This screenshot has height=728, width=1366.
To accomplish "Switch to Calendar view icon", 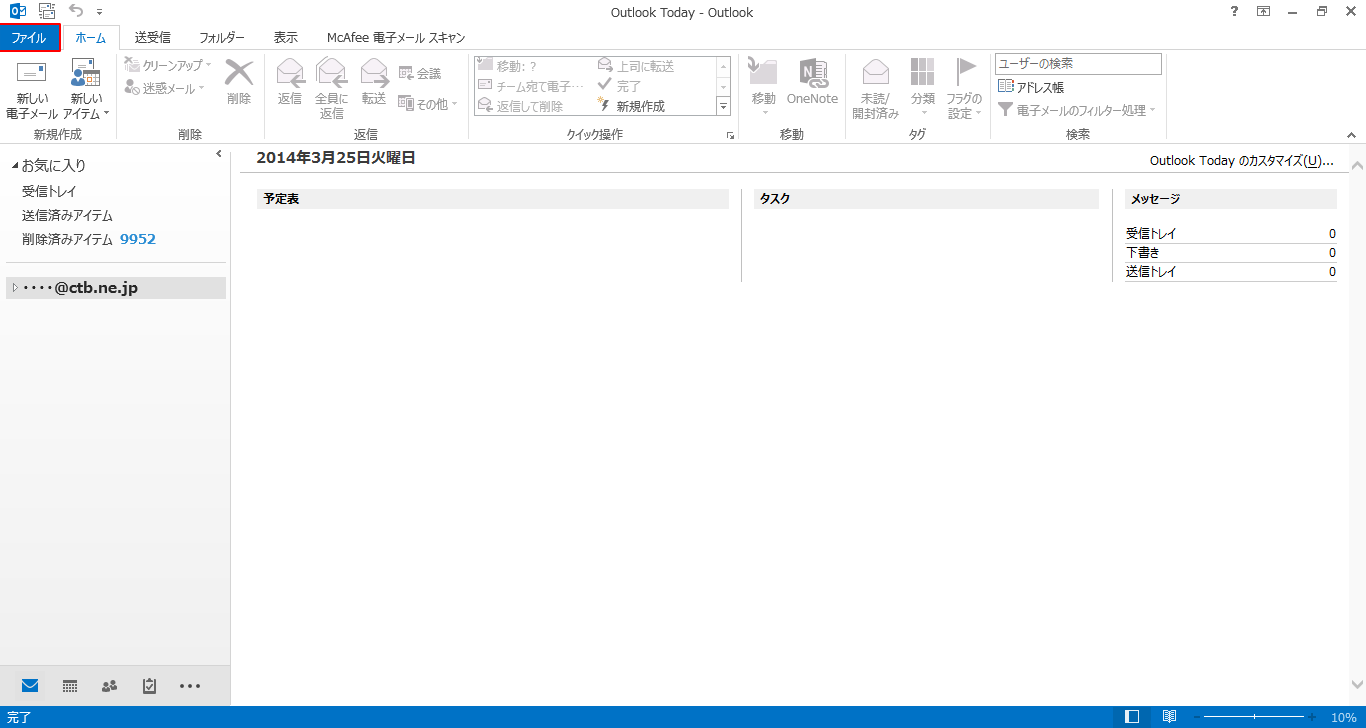I will tap(70, 686).
